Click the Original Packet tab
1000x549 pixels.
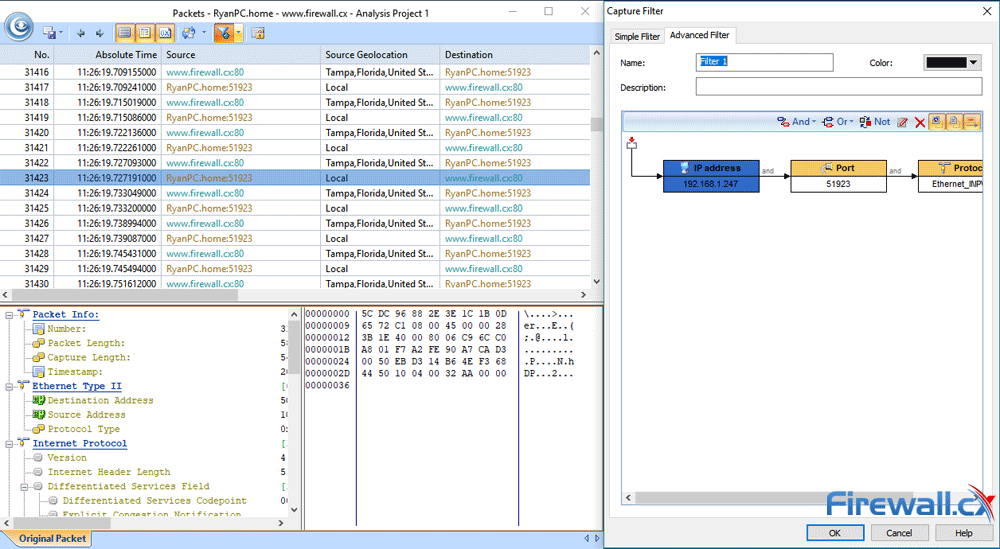click(x=52, y=539)
